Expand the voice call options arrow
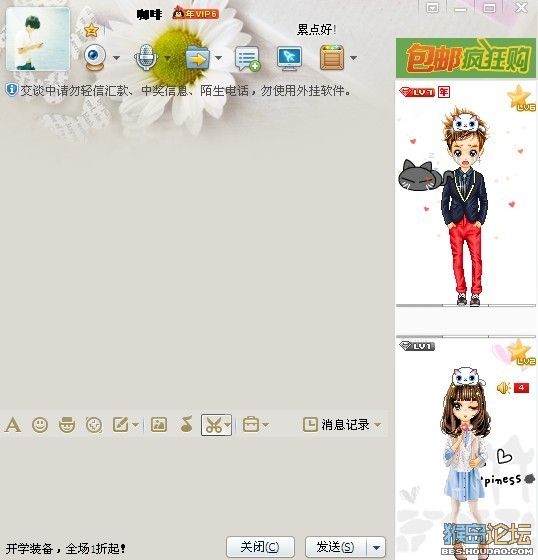 [167, 58]
